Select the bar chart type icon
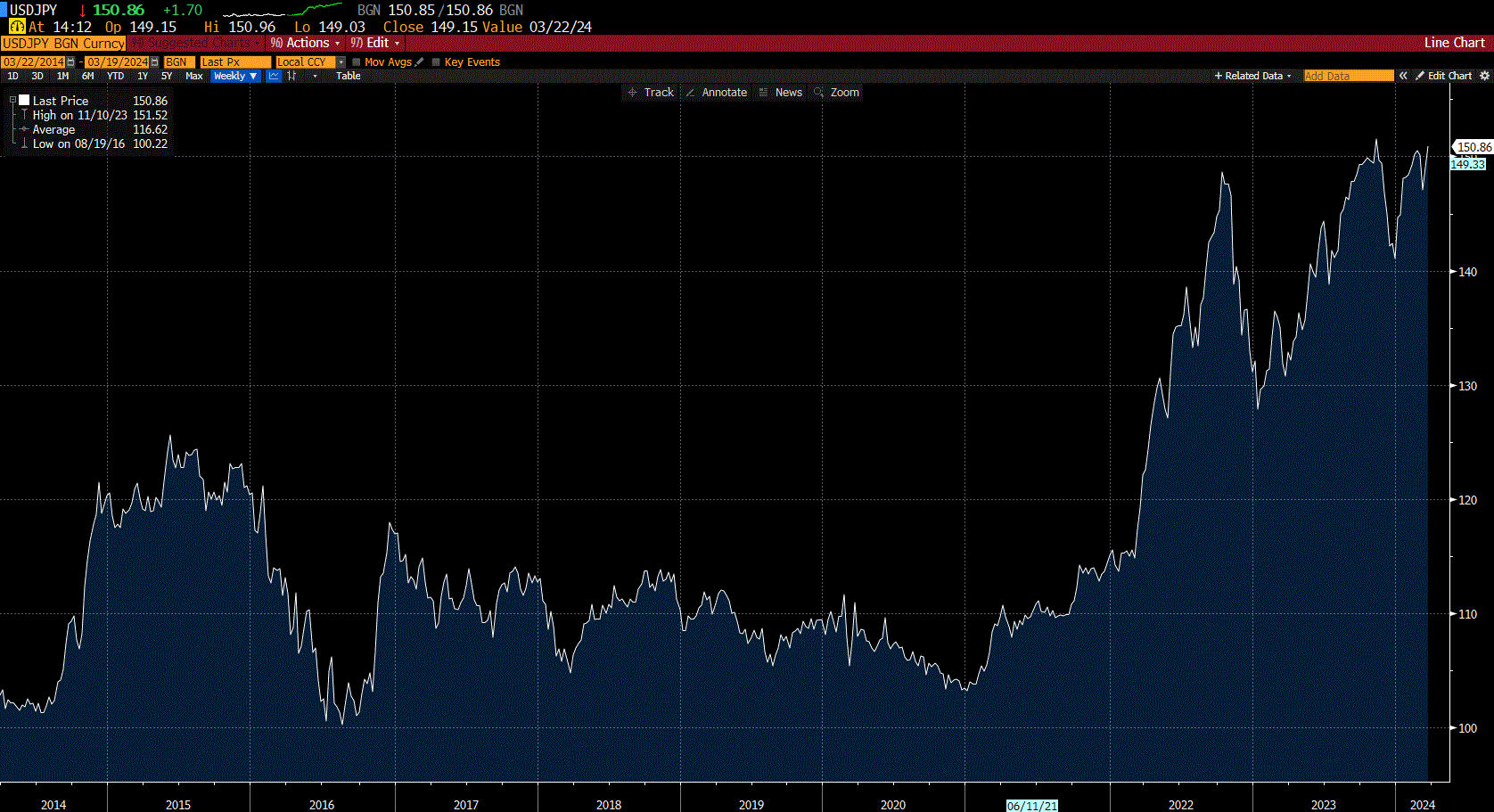The height and width of the screenshot is (812, 1494). [291, 76]
